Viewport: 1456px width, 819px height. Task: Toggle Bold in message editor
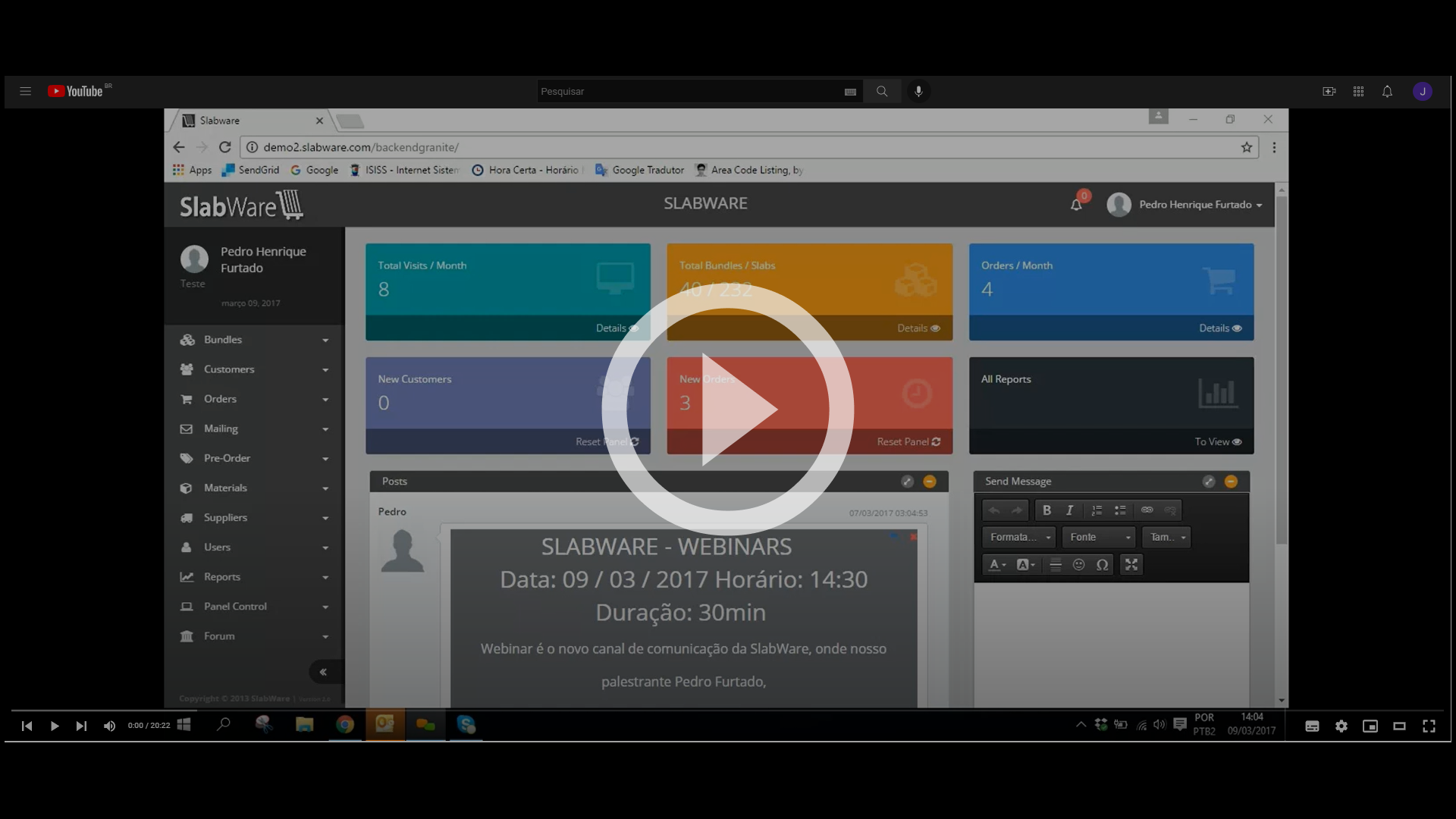[1046, 510]
